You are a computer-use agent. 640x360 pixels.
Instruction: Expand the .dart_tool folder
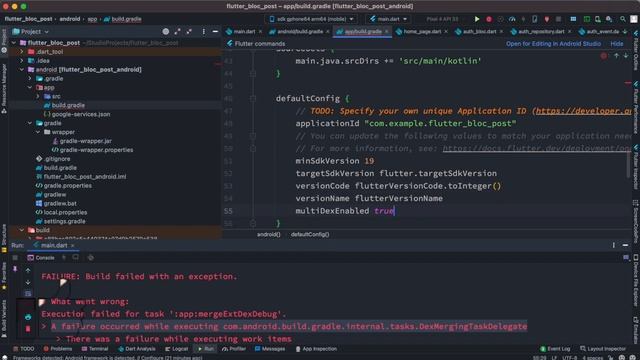(22, 52)
